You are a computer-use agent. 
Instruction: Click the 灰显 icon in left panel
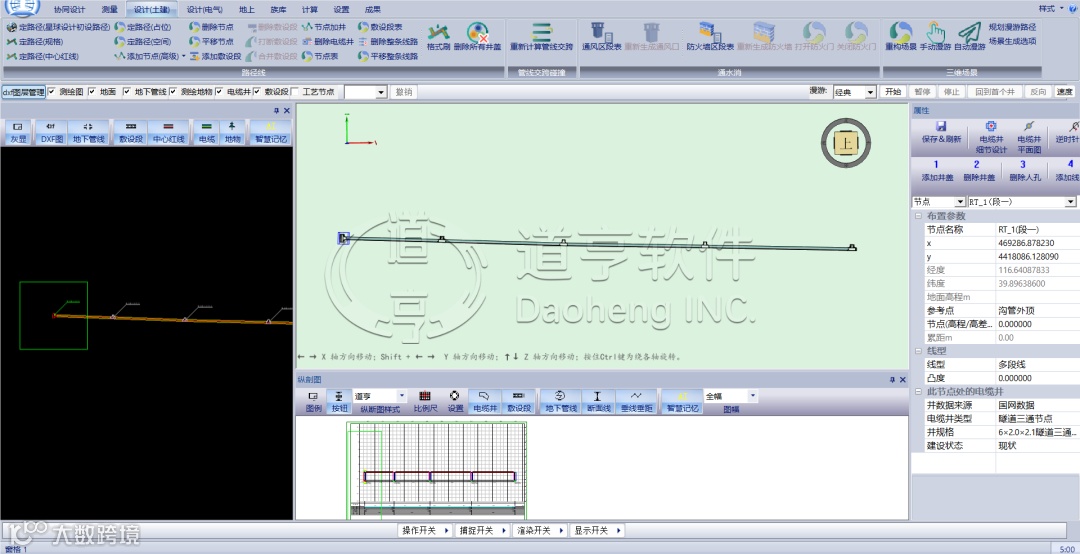pos(18,132)
